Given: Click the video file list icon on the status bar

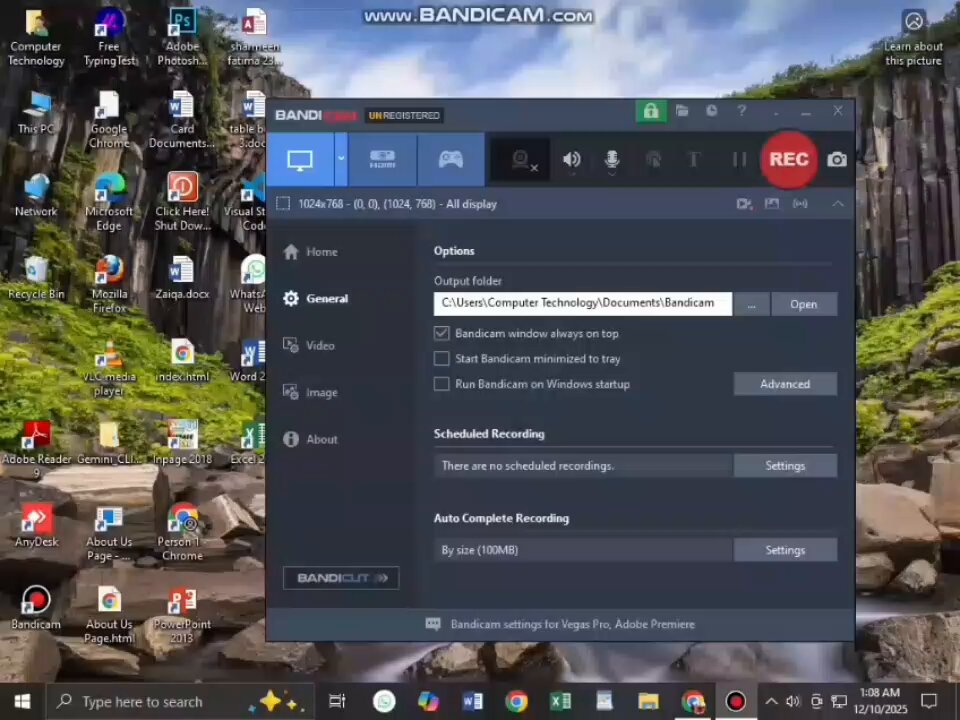Looking at the screenshot, I should (x=744, y=204).
